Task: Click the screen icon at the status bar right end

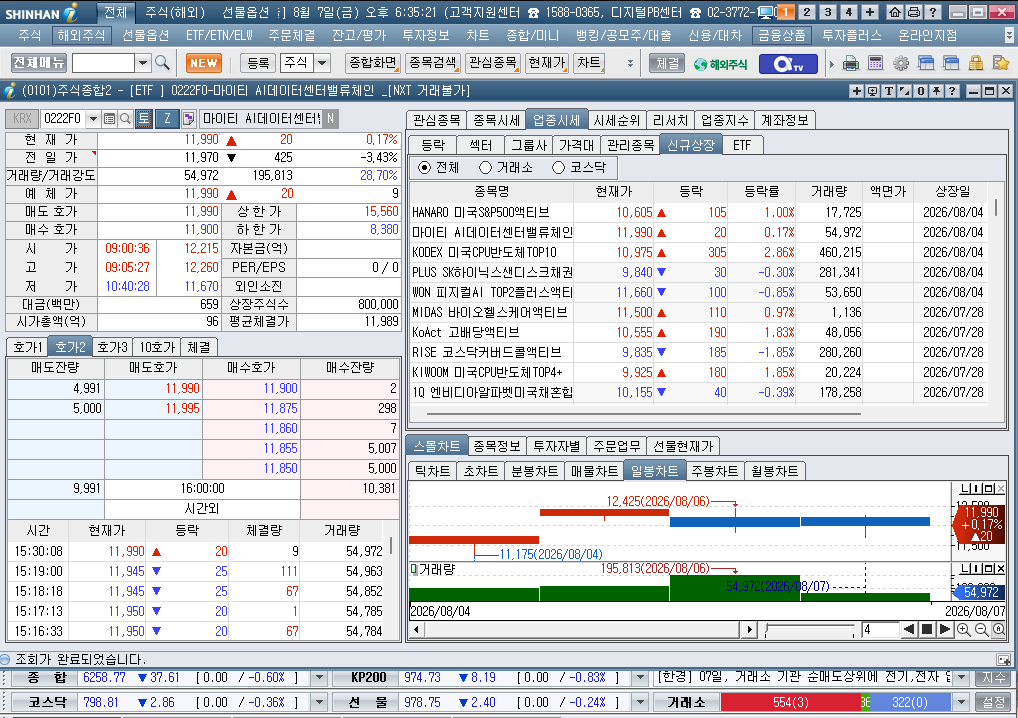Action: [1003, 660]
